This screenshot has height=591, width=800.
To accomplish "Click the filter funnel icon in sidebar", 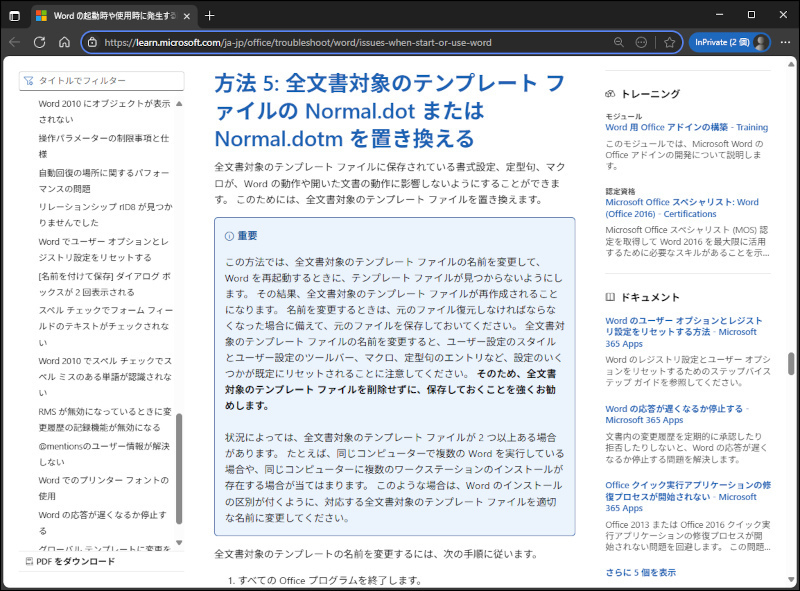I will click(29, 81).
